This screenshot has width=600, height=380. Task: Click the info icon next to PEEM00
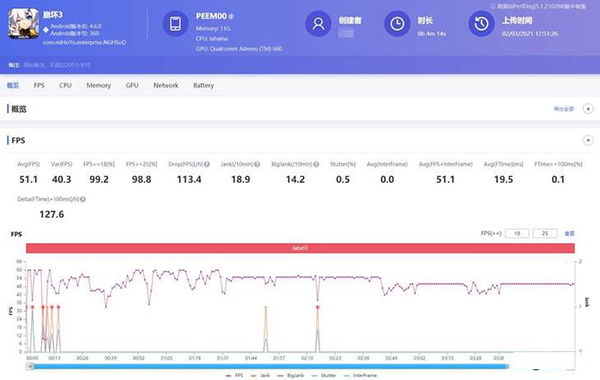pyautogui.click(x=231, y=16)
